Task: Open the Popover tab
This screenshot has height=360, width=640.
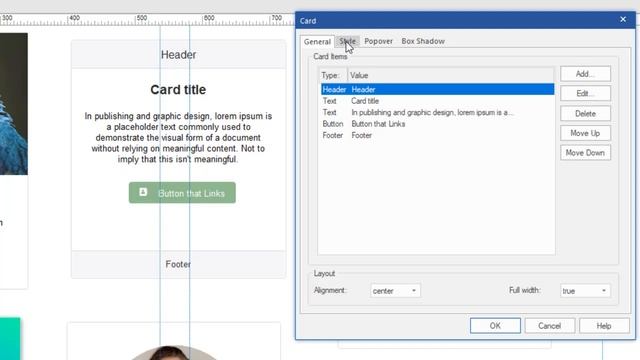Action: coord(378,41)
